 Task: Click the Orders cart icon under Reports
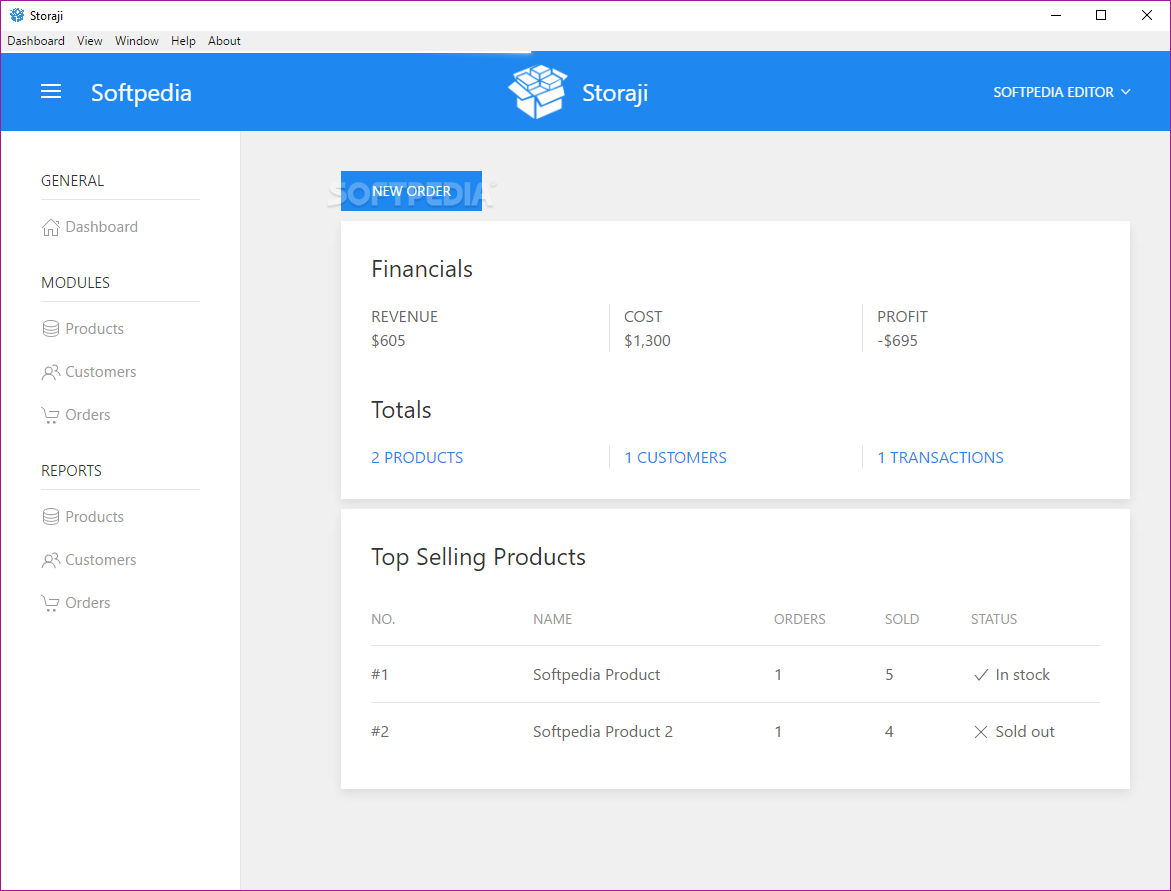50,603
